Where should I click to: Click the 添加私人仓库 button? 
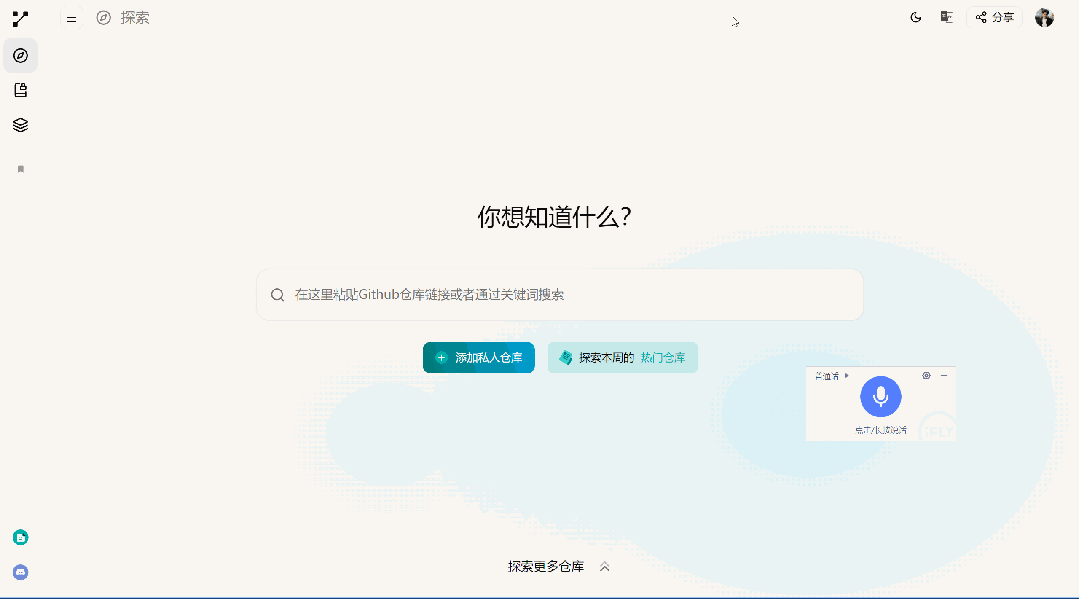479,357
